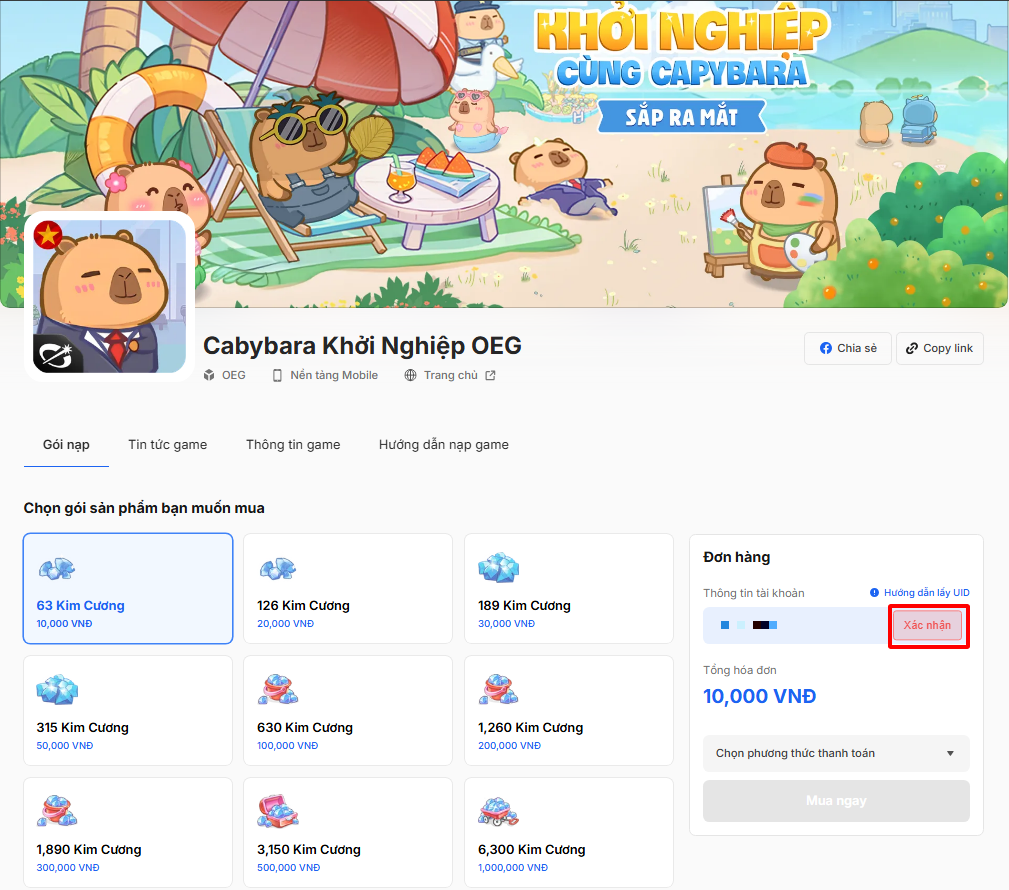Switch to the Tin tức game tab
Viewport: 1009px width, 890px height.
tap(168, 445)
